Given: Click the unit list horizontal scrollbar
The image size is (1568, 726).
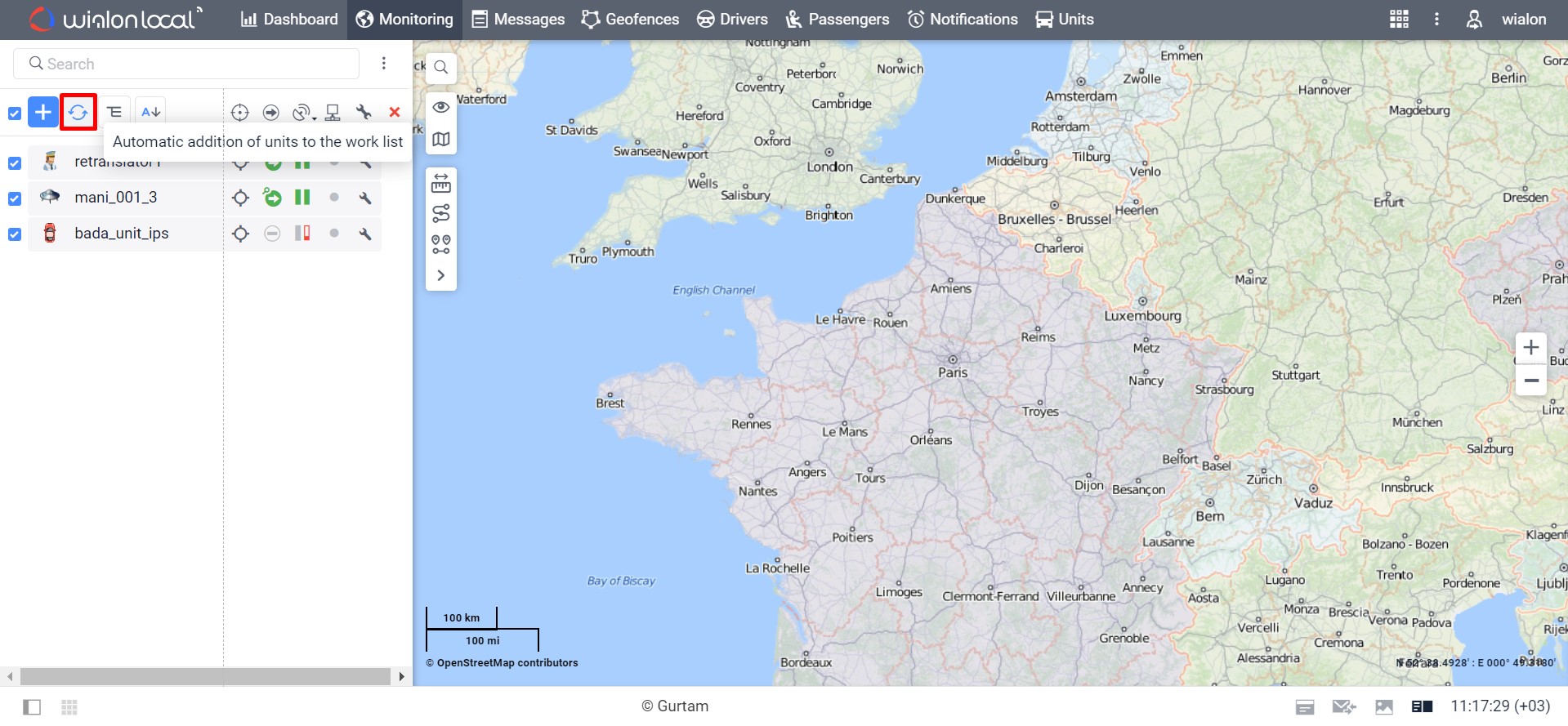Looking at the screenshot, I should (x=204, y=676).
